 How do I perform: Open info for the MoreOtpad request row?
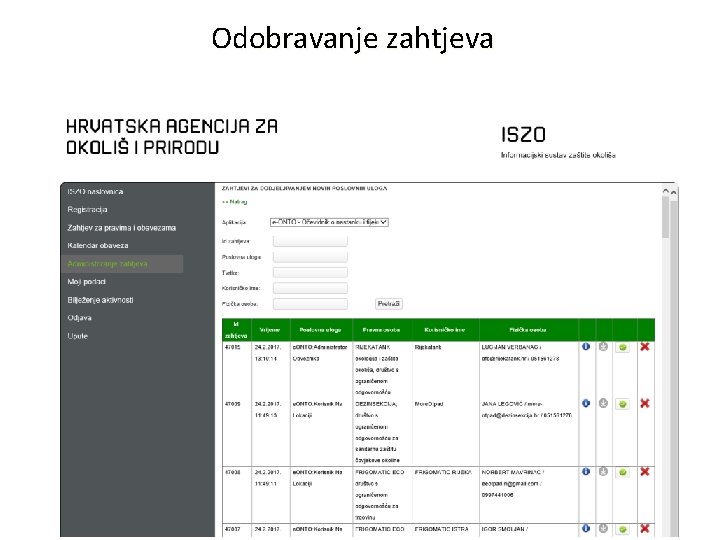[x=586, y=403]
